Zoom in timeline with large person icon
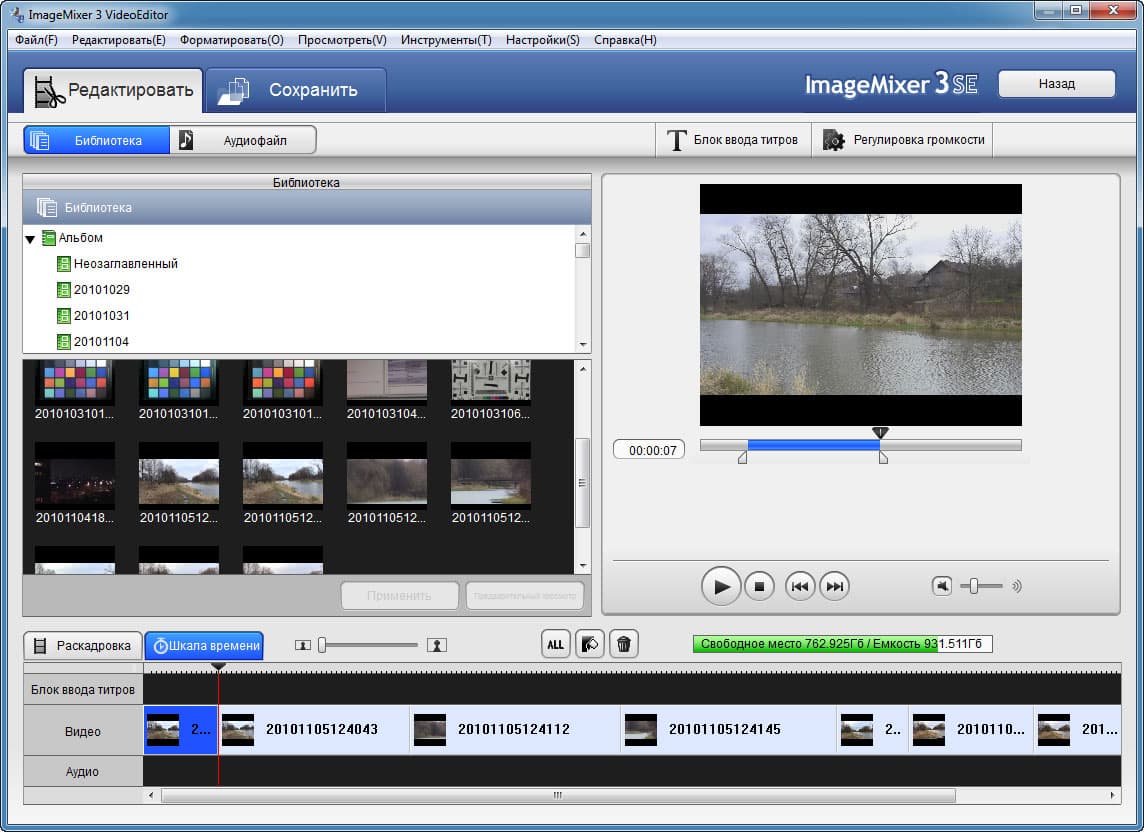 (436, 645)
